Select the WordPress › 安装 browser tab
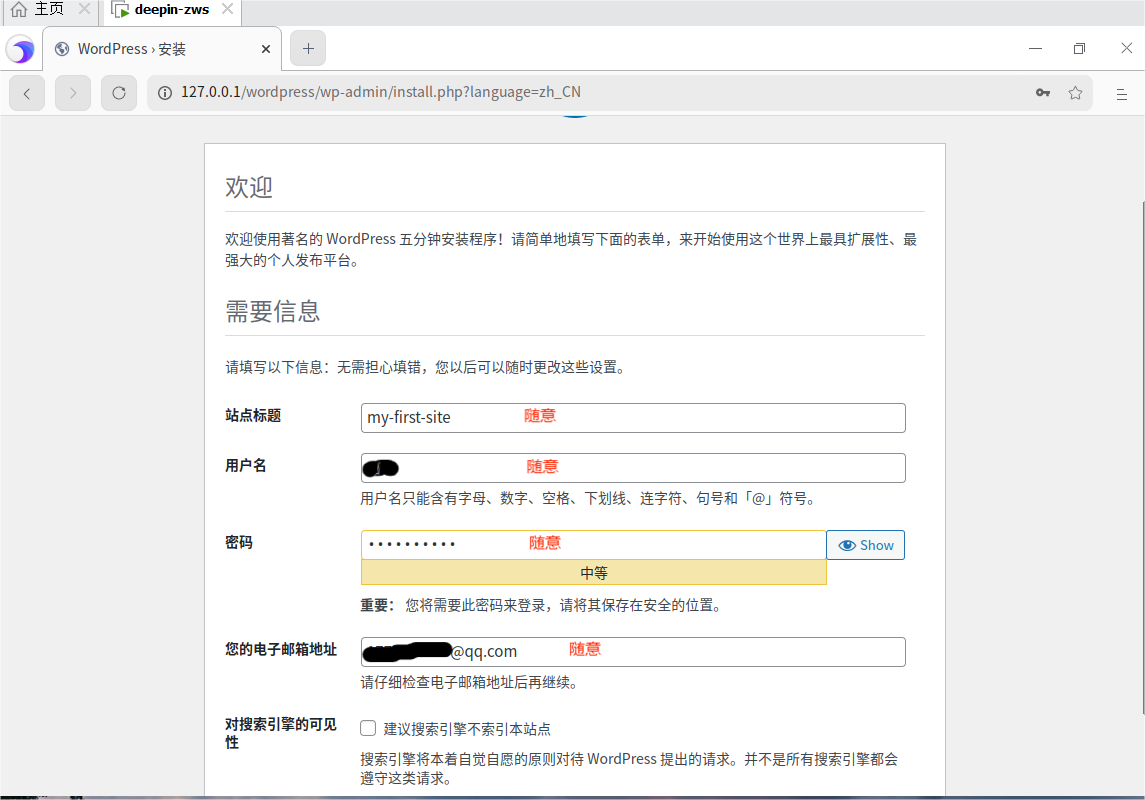Viewport: 1145px width, 800px height. coord(150,47)
